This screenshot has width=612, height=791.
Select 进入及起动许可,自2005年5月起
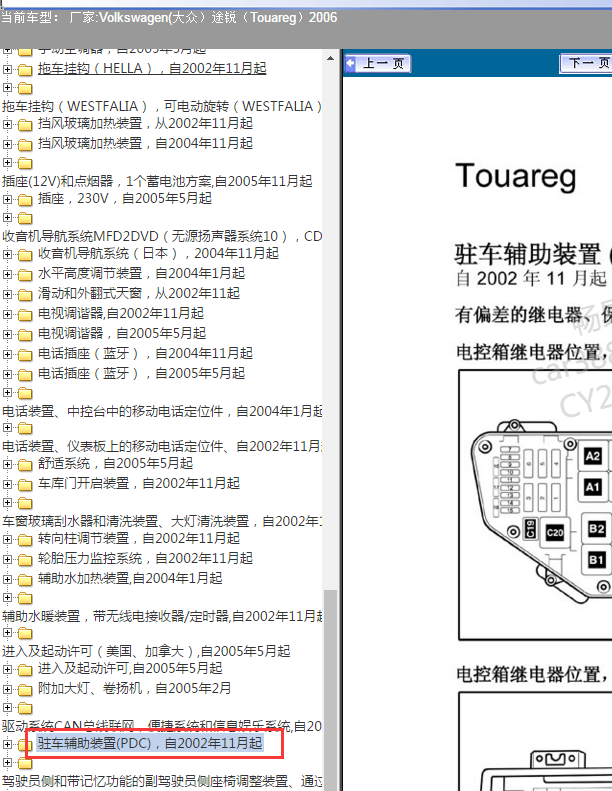[x=130, y=668]
